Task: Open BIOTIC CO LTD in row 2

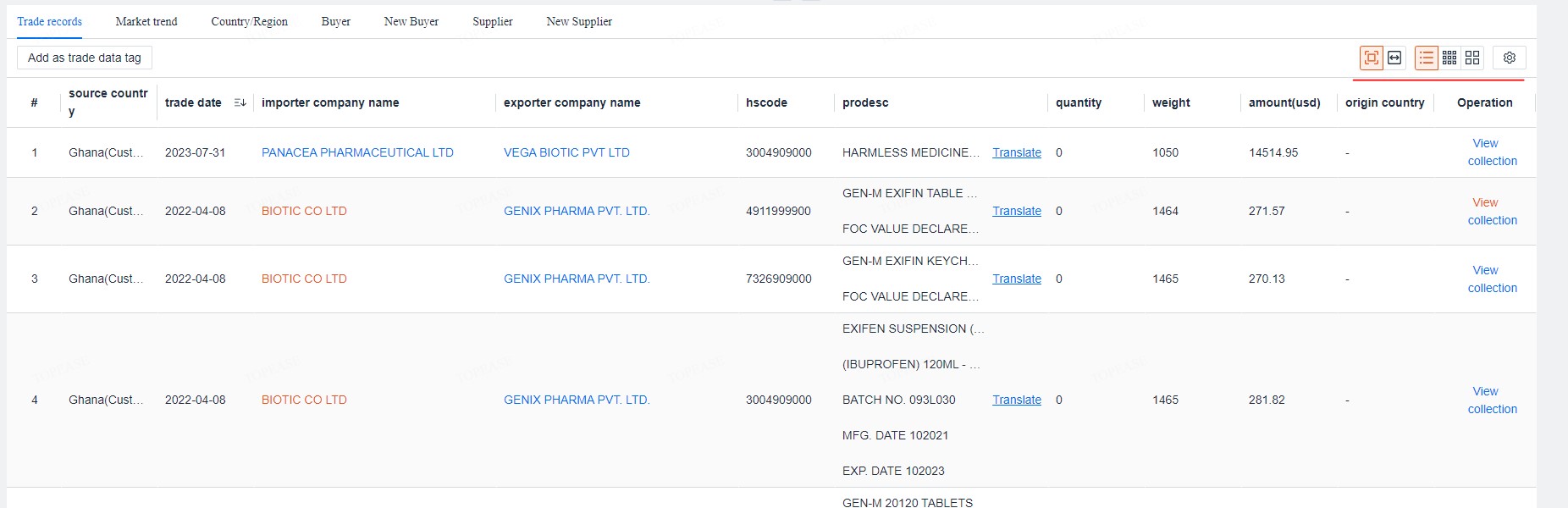Action: coord(304,211)
